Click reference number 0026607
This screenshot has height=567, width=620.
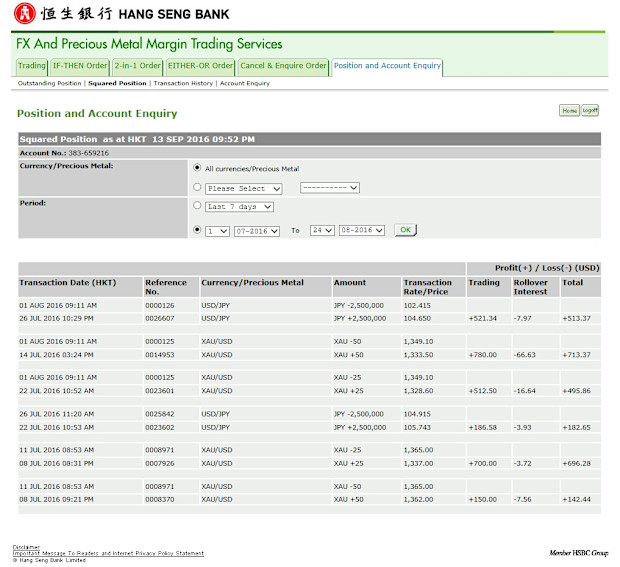point(160,319)
